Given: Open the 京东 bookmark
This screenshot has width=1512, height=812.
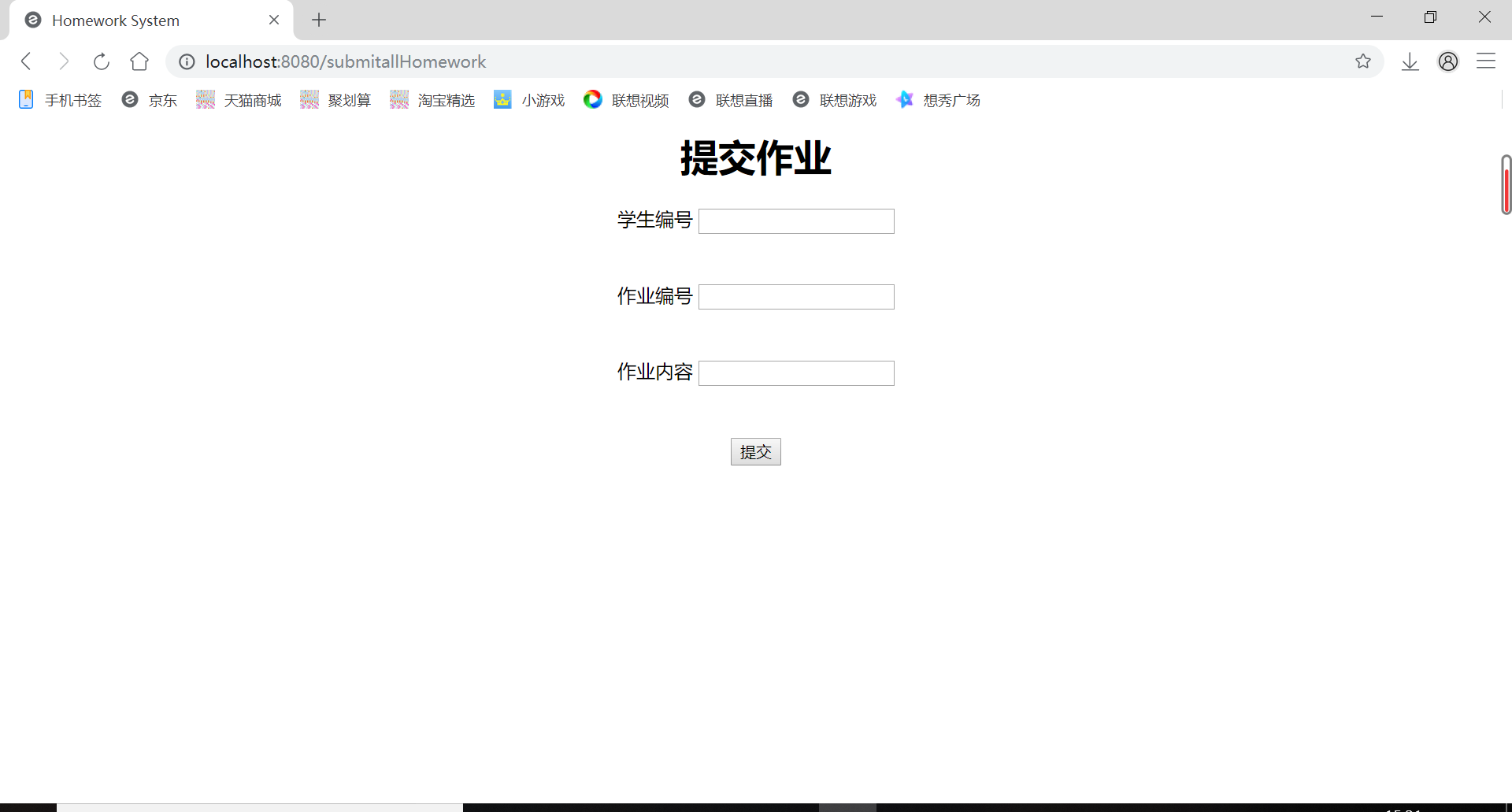Looking at the screenshot, I should pyautogui.click(x=162, y=100).
